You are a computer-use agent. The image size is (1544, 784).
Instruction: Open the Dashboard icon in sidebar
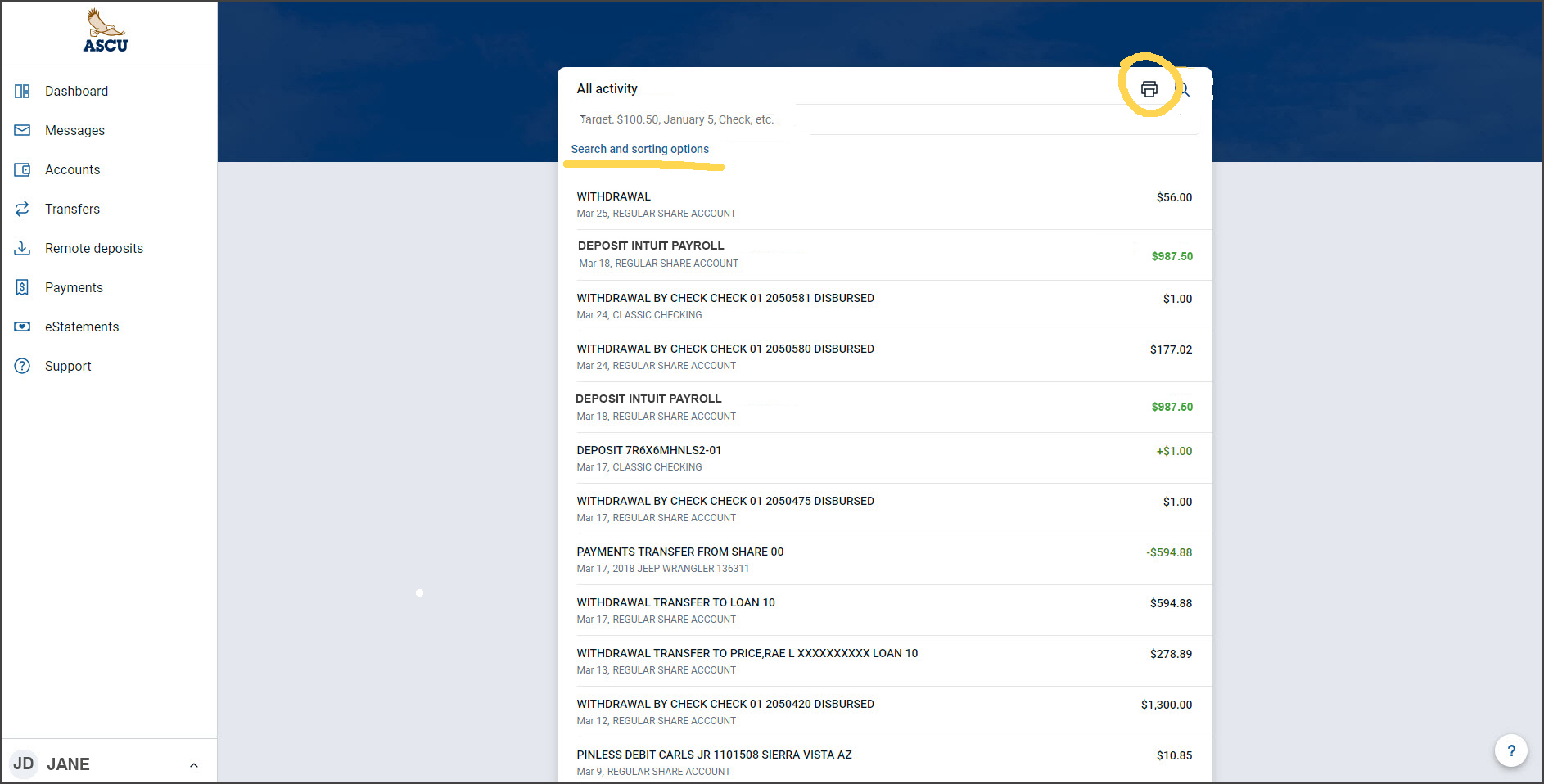pos(22,91)
